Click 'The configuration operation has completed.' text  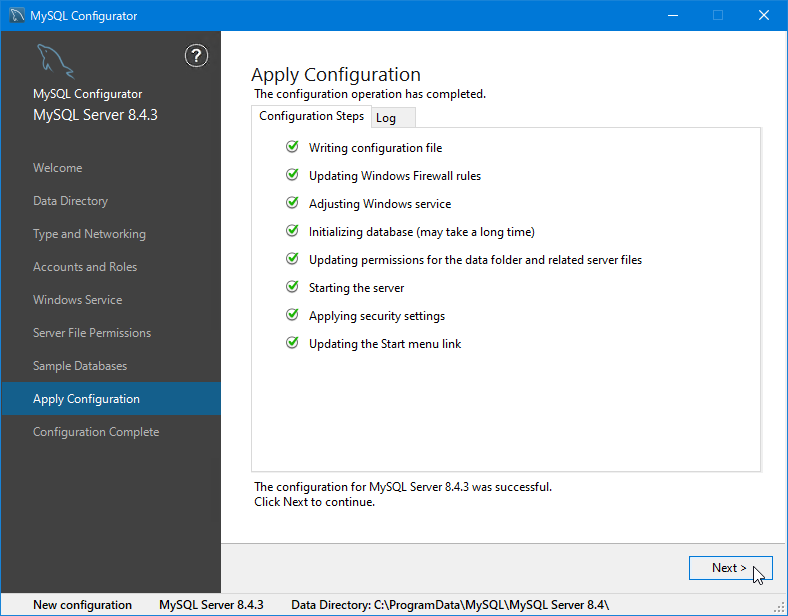[370, 94]
